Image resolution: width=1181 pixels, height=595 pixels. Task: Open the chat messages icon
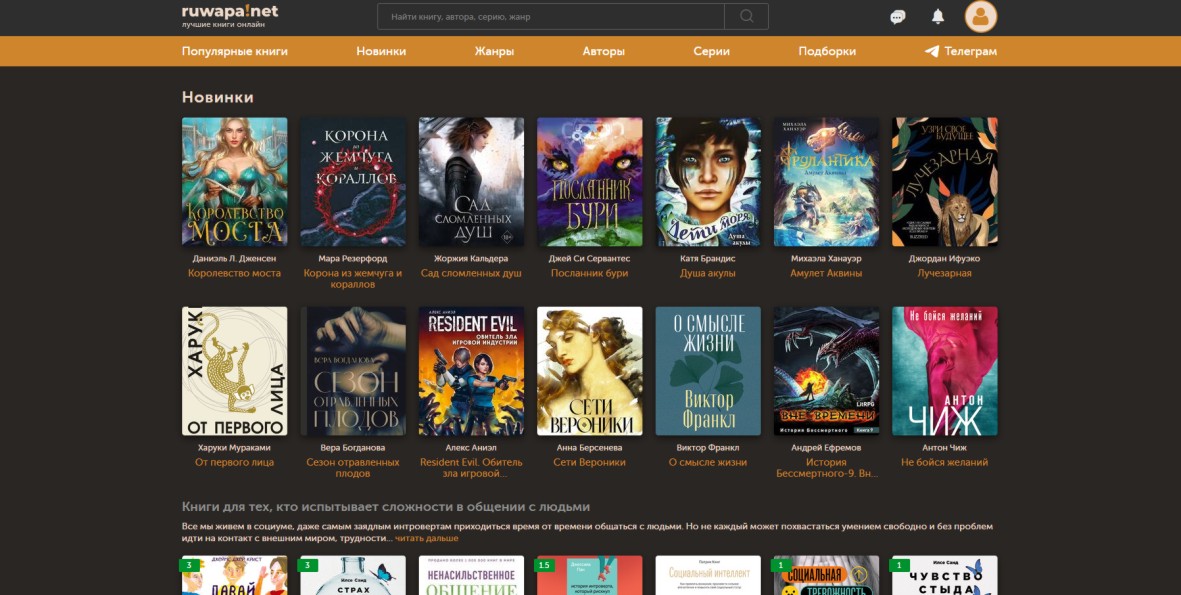pos(898,17)
